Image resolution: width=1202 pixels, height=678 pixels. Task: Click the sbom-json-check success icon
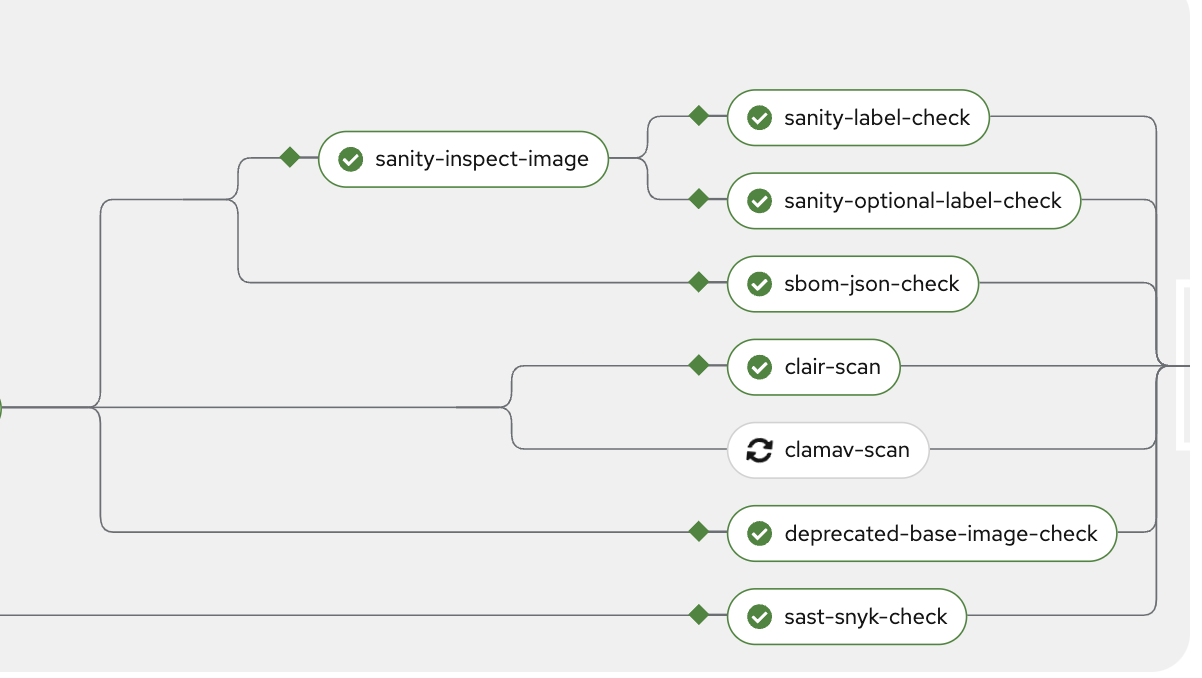coord(760,284)
